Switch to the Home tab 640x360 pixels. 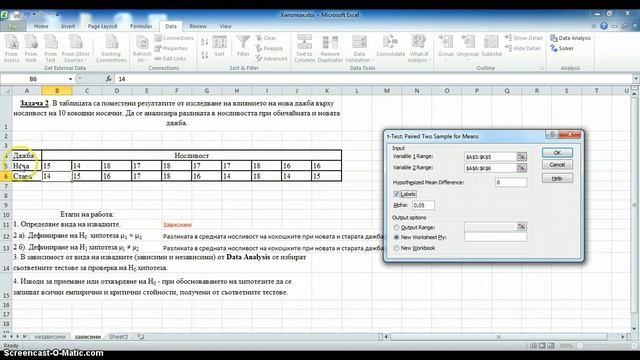pos(41,26)
